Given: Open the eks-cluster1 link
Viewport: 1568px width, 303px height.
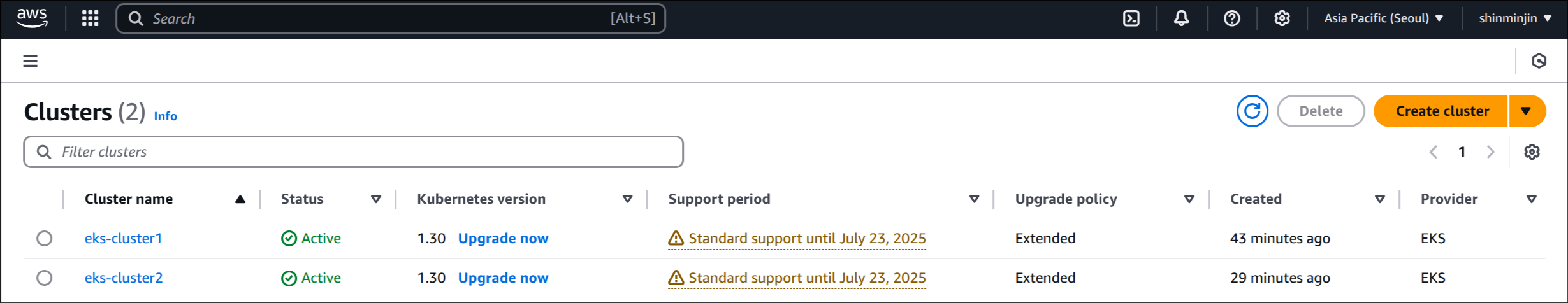Looking at the screenshot, I should coord(124,239).
